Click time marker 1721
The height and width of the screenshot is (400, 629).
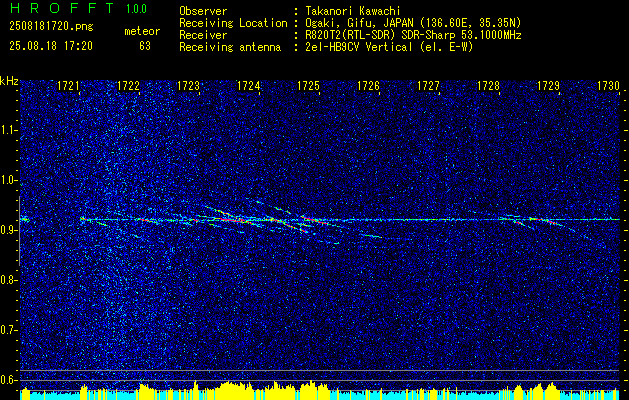pos(68,86)
